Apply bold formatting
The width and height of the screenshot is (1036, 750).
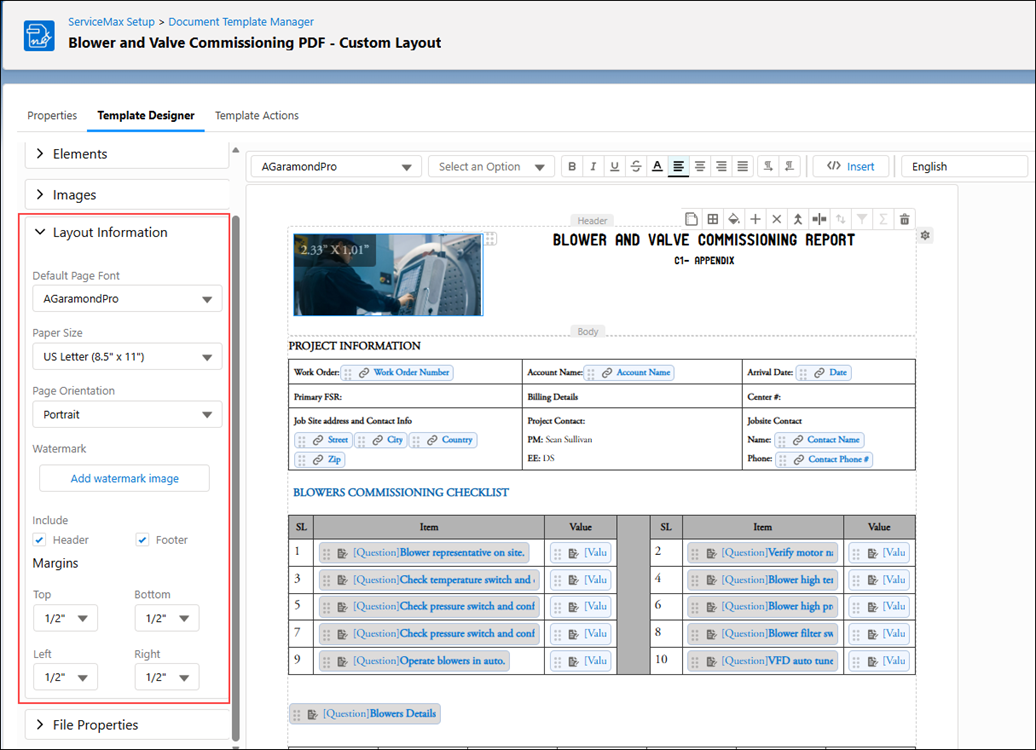click(572, 167)
